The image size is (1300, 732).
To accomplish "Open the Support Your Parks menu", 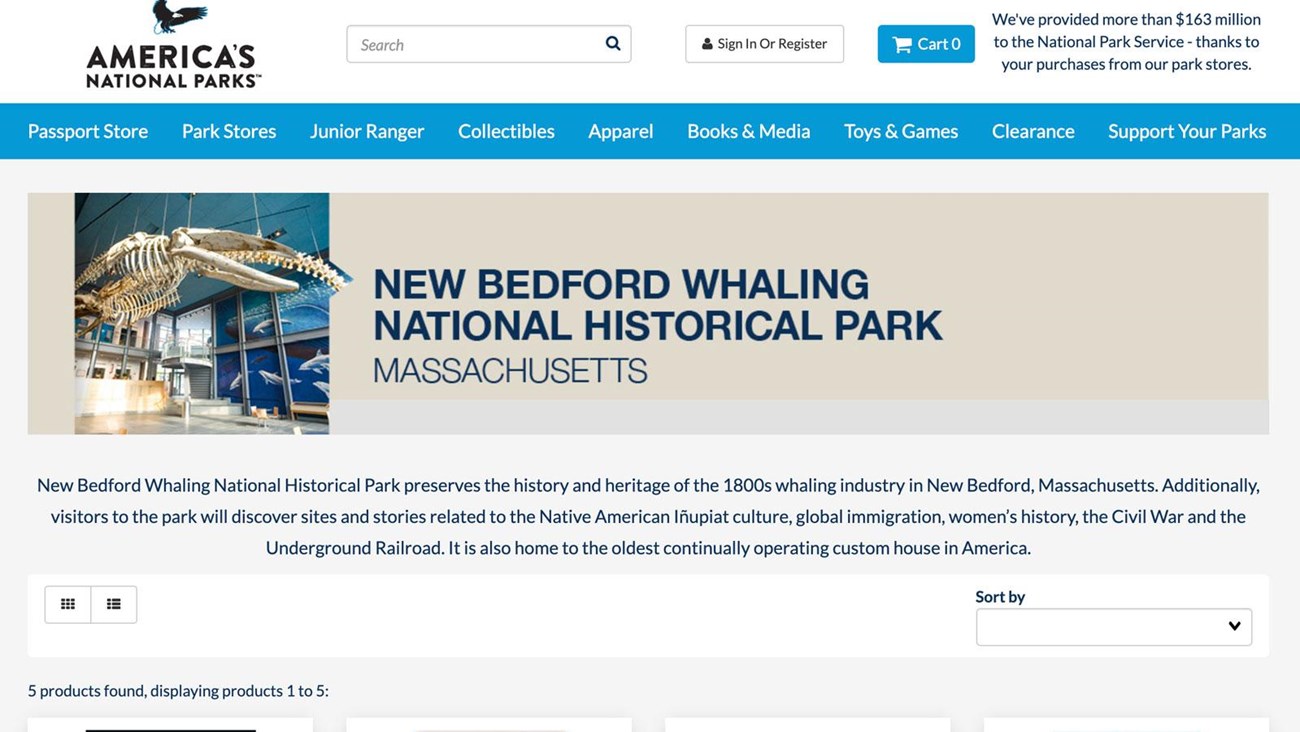I will (x=1187, y=131).
